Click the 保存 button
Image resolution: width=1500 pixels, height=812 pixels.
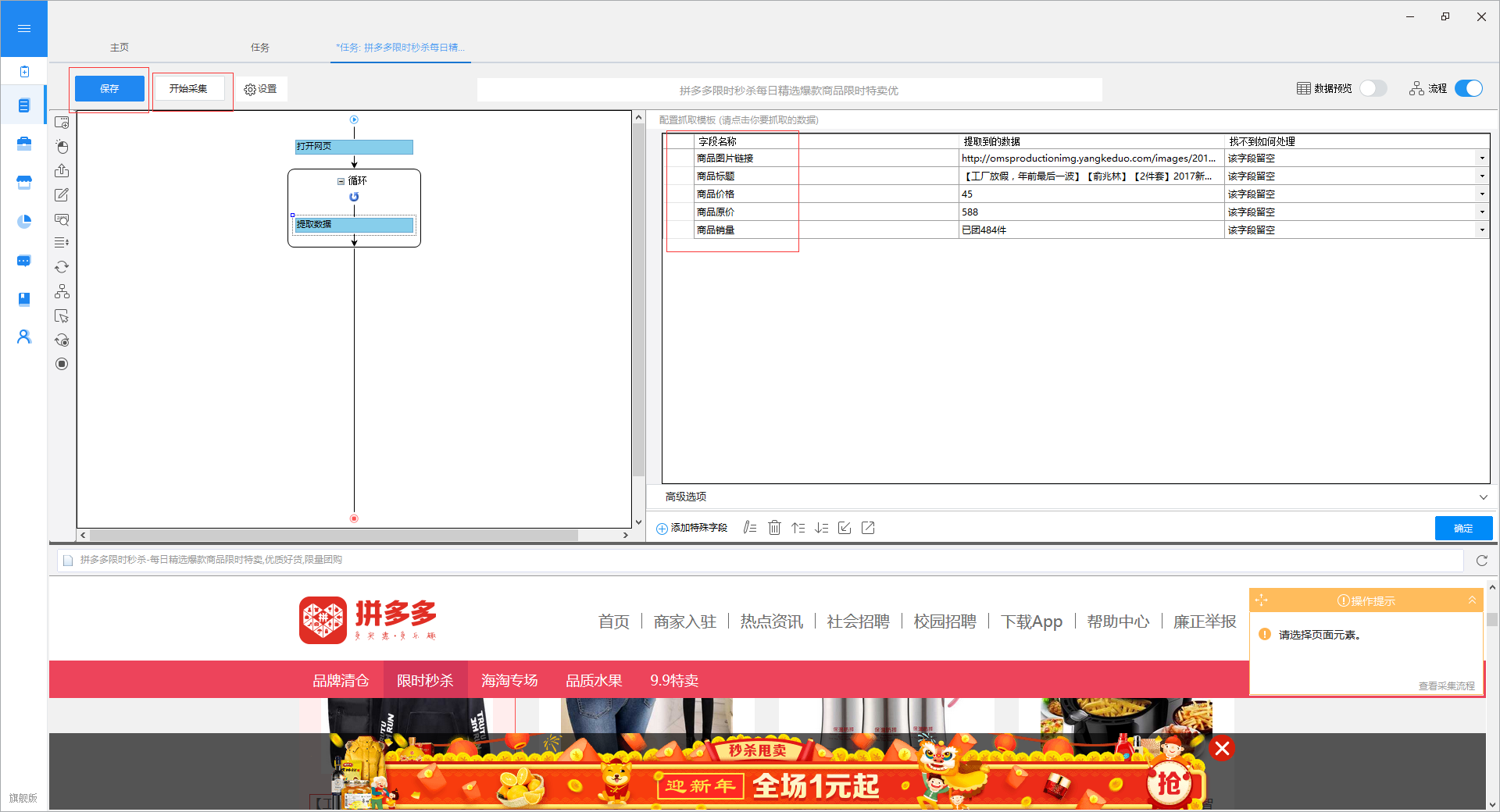pyautogui.click(x=109, y=89)
